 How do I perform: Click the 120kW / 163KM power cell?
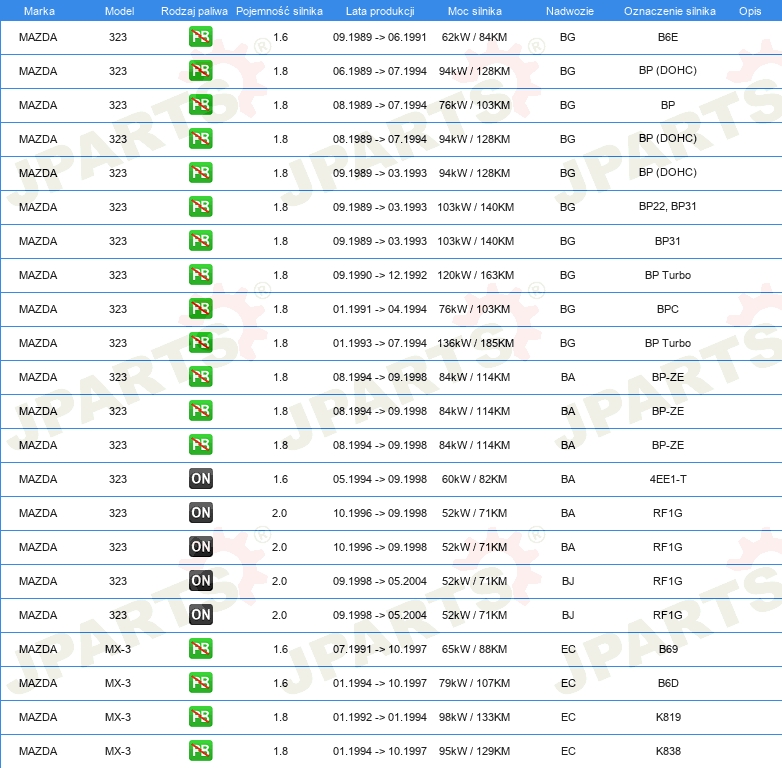475,275
